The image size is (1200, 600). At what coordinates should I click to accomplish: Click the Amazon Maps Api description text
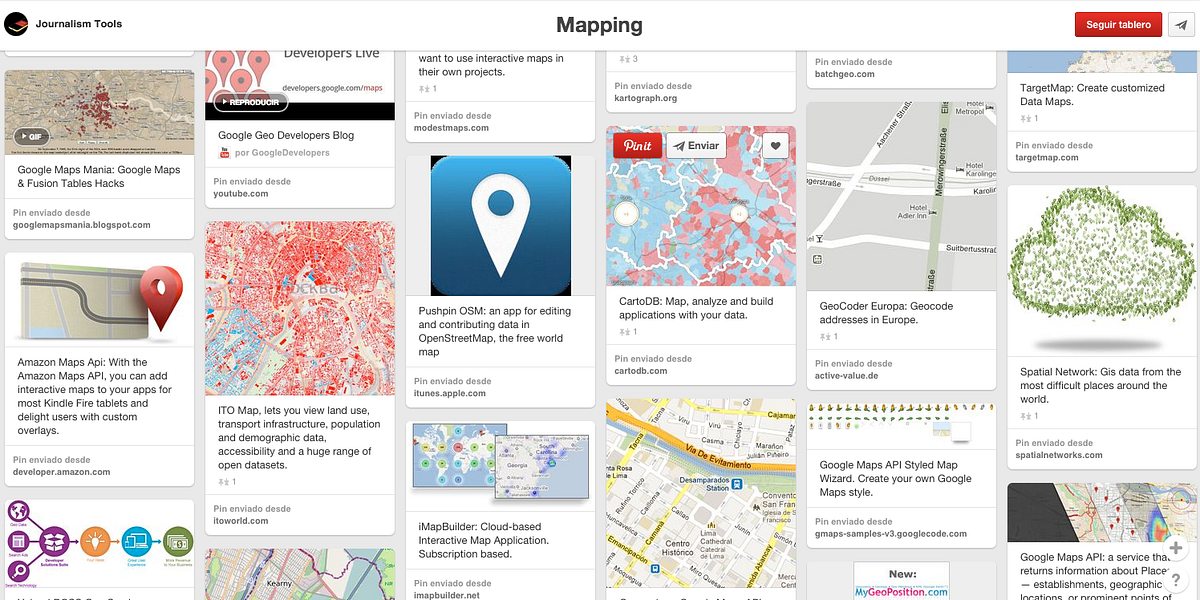coord(96,397)
